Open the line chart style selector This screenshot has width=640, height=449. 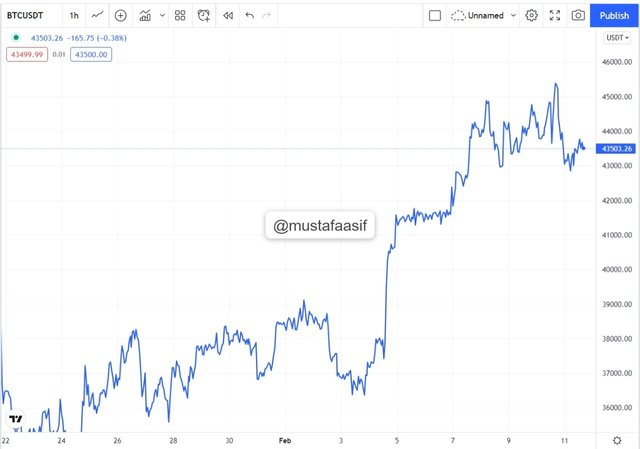point(97,16)
